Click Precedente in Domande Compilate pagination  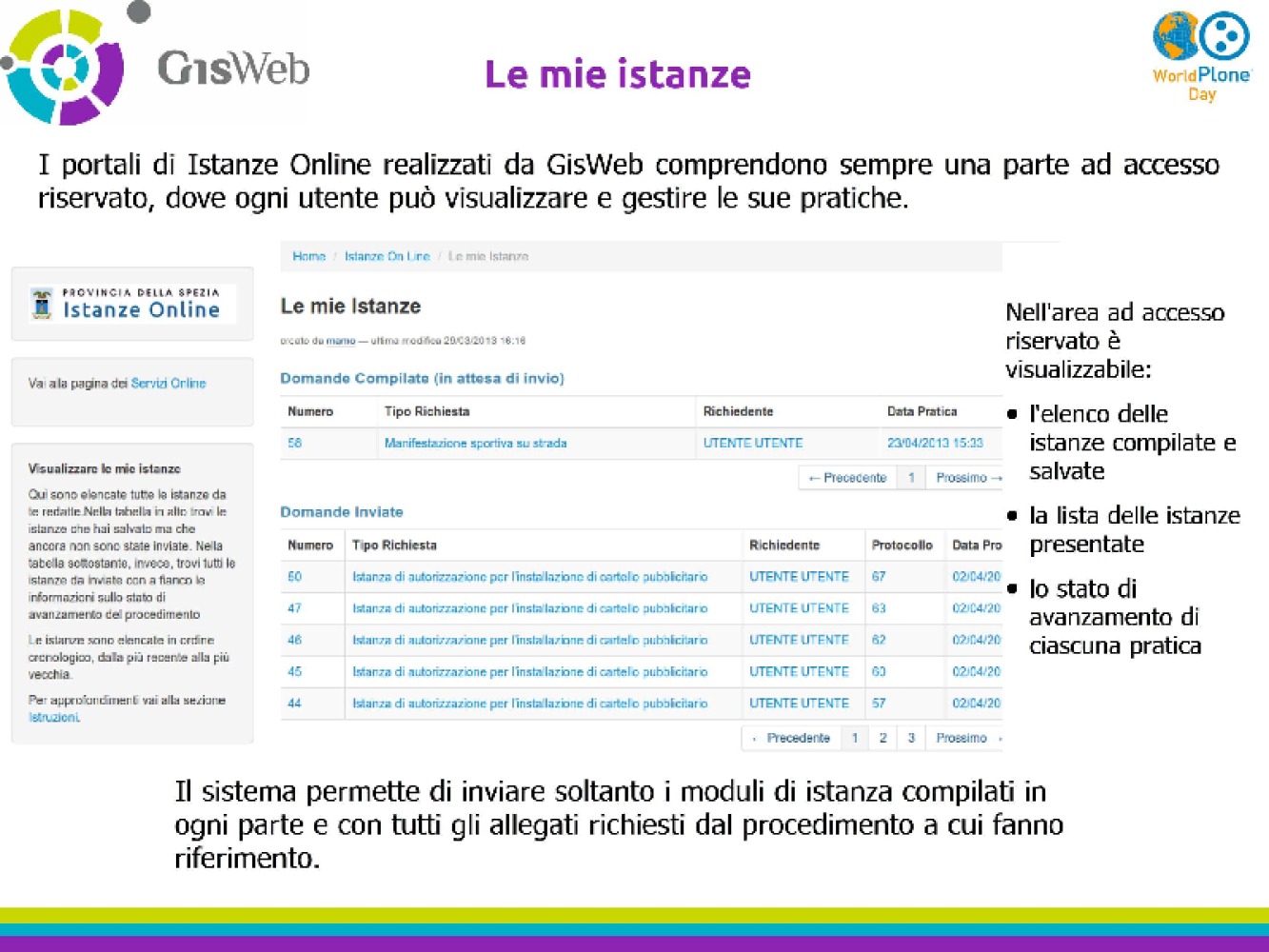tap(847, 478)
